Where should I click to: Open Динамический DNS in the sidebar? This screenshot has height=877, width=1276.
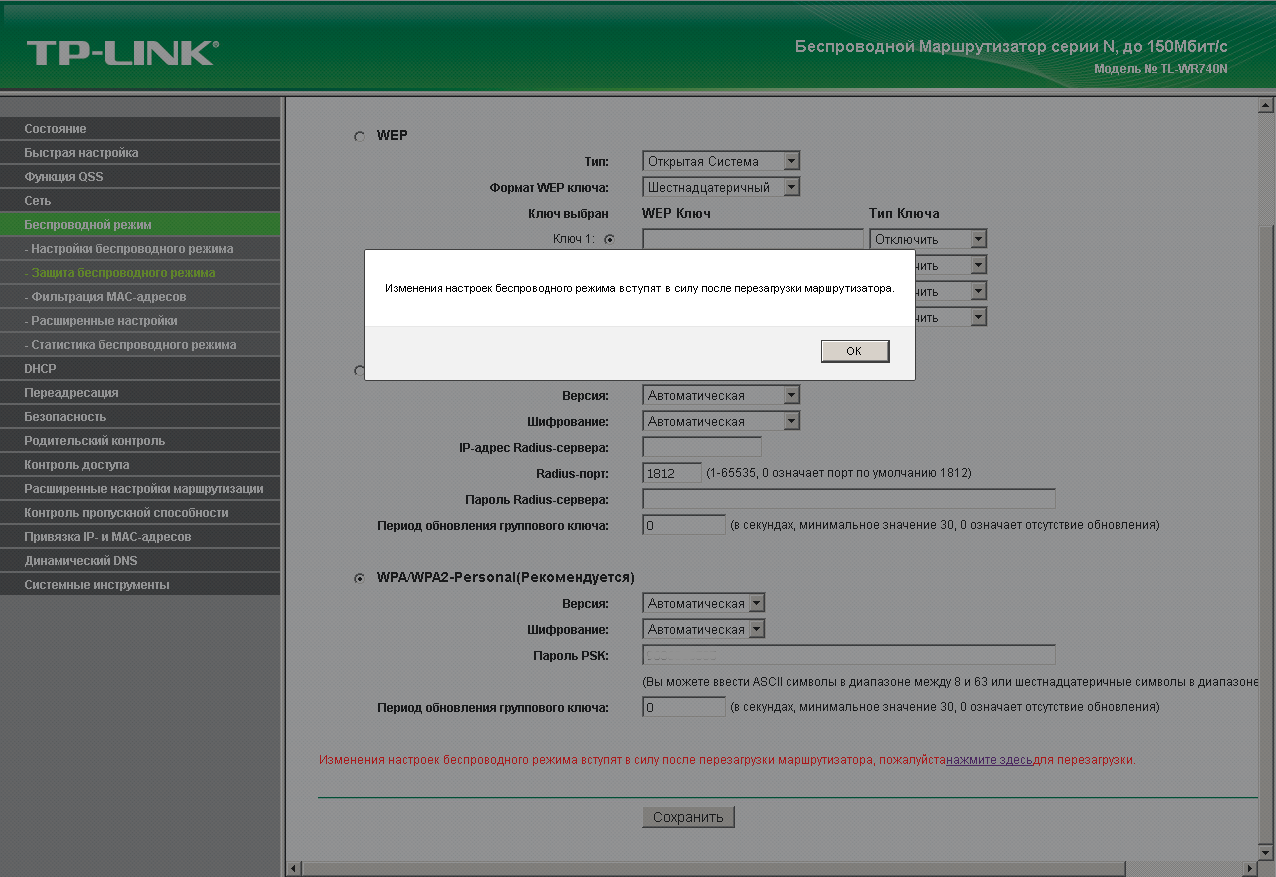[140, 561]
